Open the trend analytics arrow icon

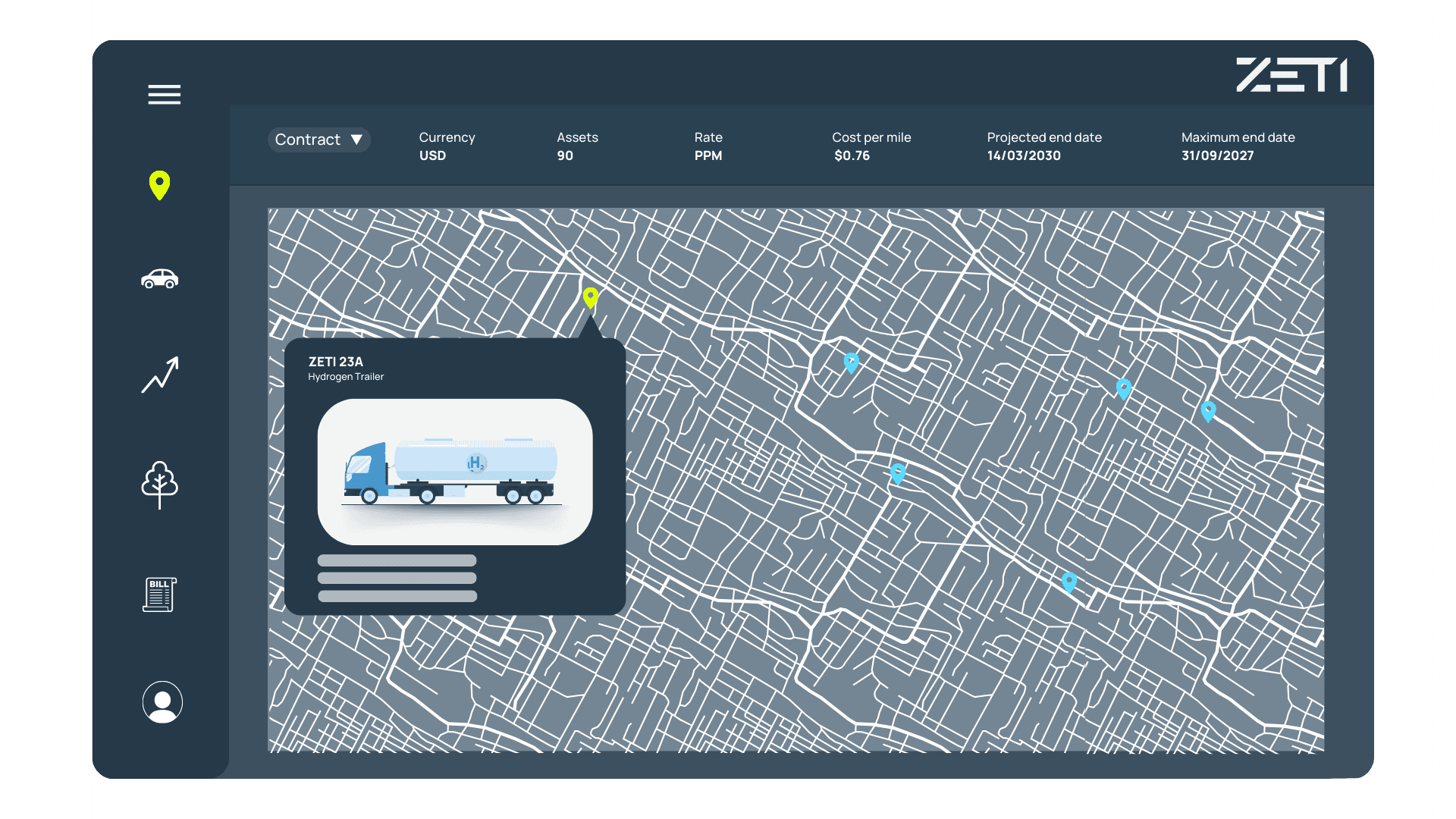coord(160,375)
